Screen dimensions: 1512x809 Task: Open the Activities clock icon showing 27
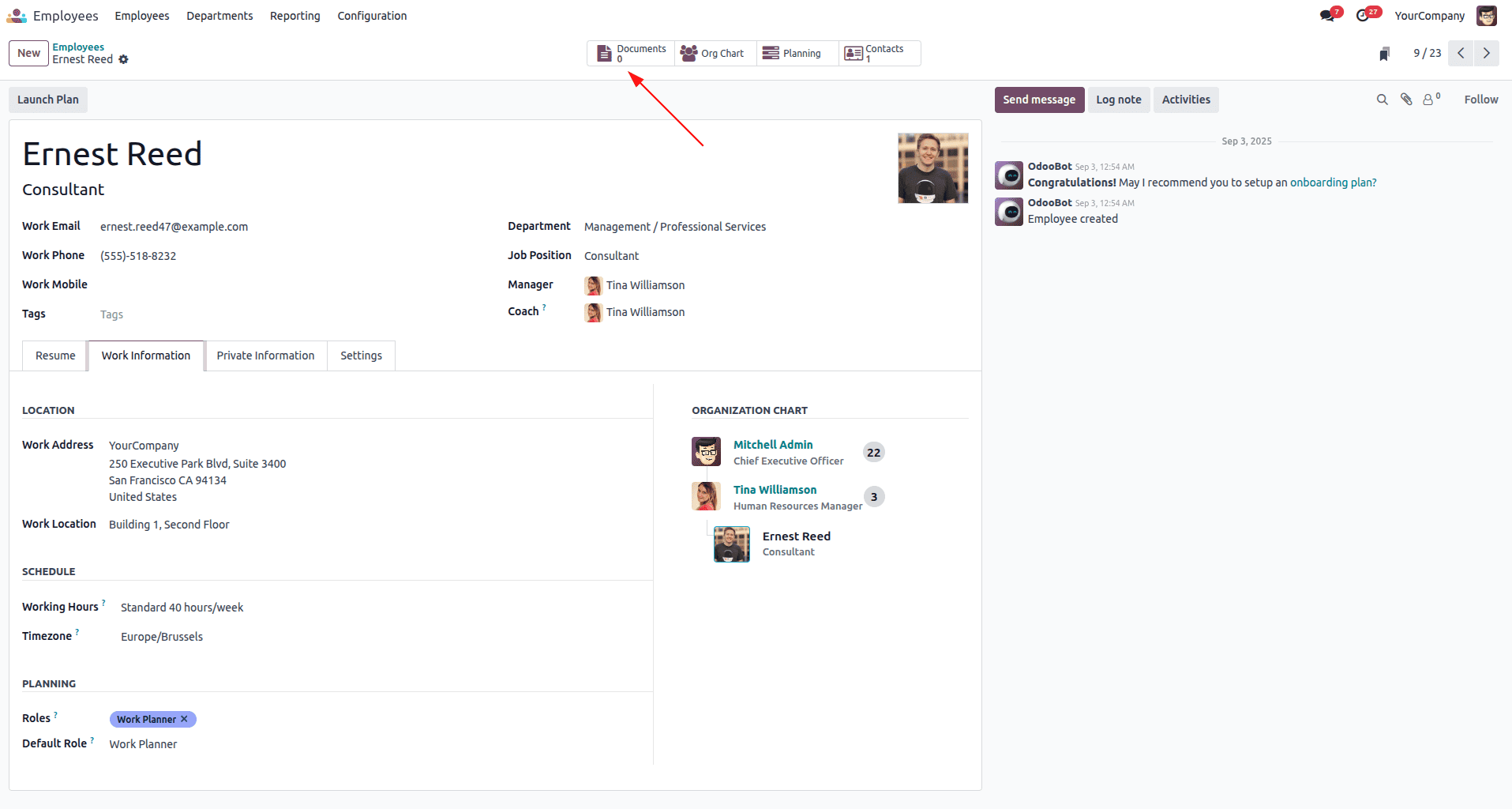tap(1365, 13)
